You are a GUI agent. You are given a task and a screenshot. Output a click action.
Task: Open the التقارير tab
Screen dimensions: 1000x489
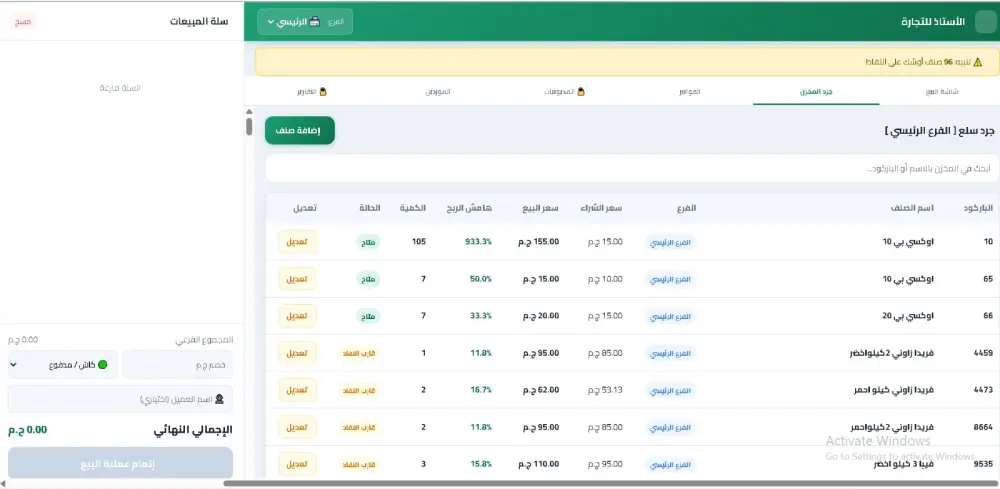tap(312, 92)
